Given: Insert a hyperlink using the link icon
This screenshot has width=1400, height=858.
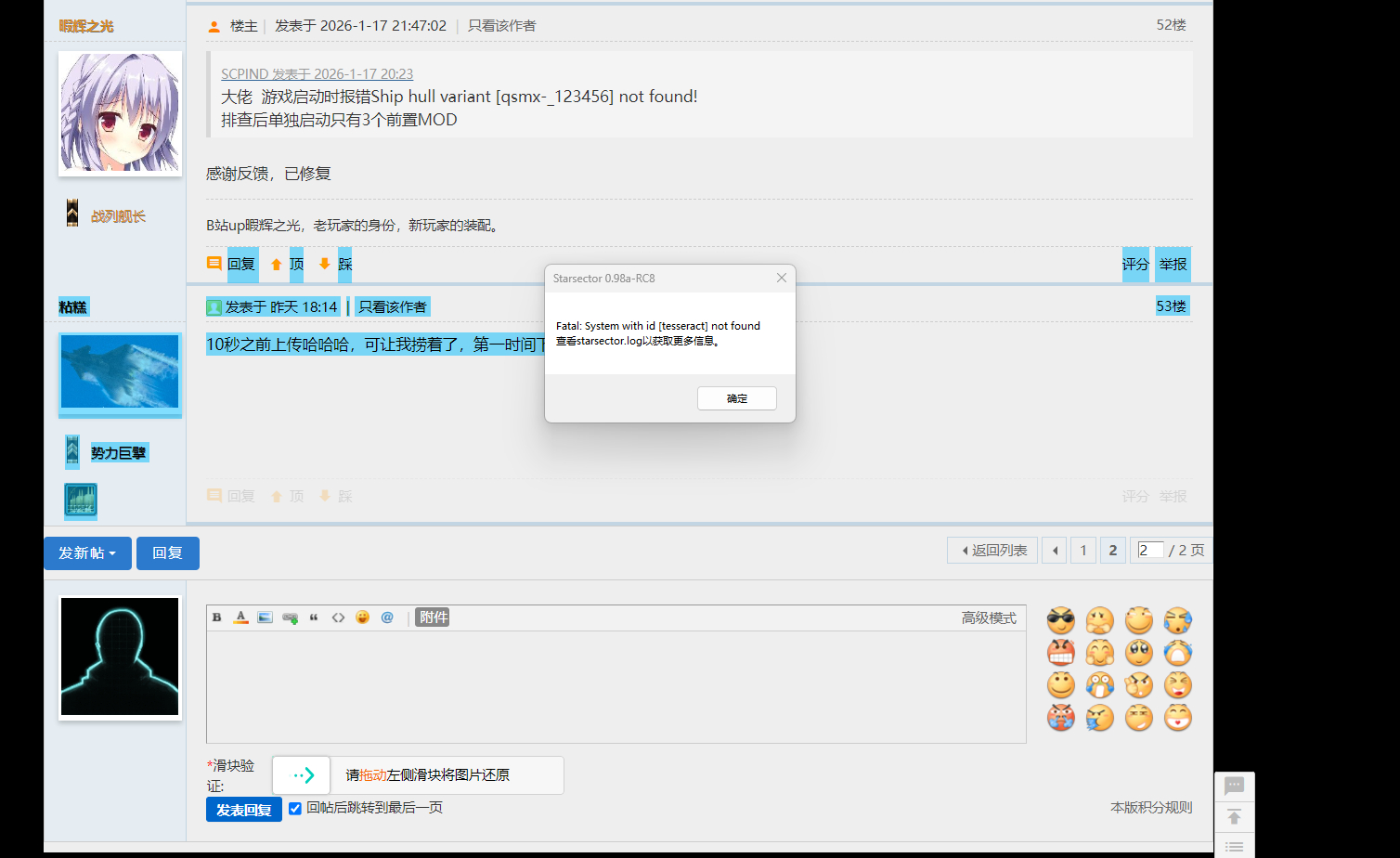Looking at the screenshot, I should (290, 617).
